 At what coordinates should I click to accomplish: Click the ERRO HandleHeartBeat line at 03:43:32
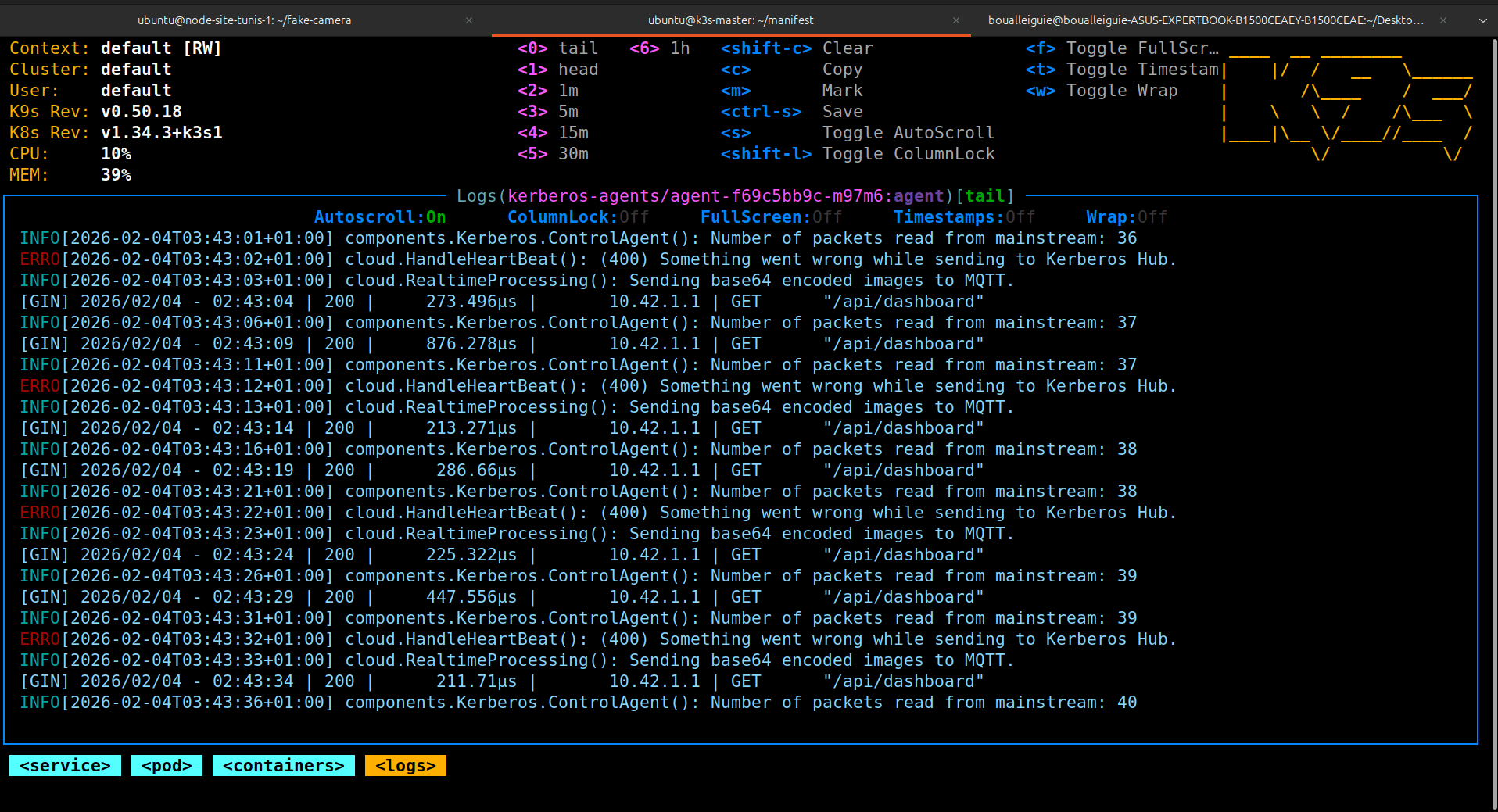598,639
